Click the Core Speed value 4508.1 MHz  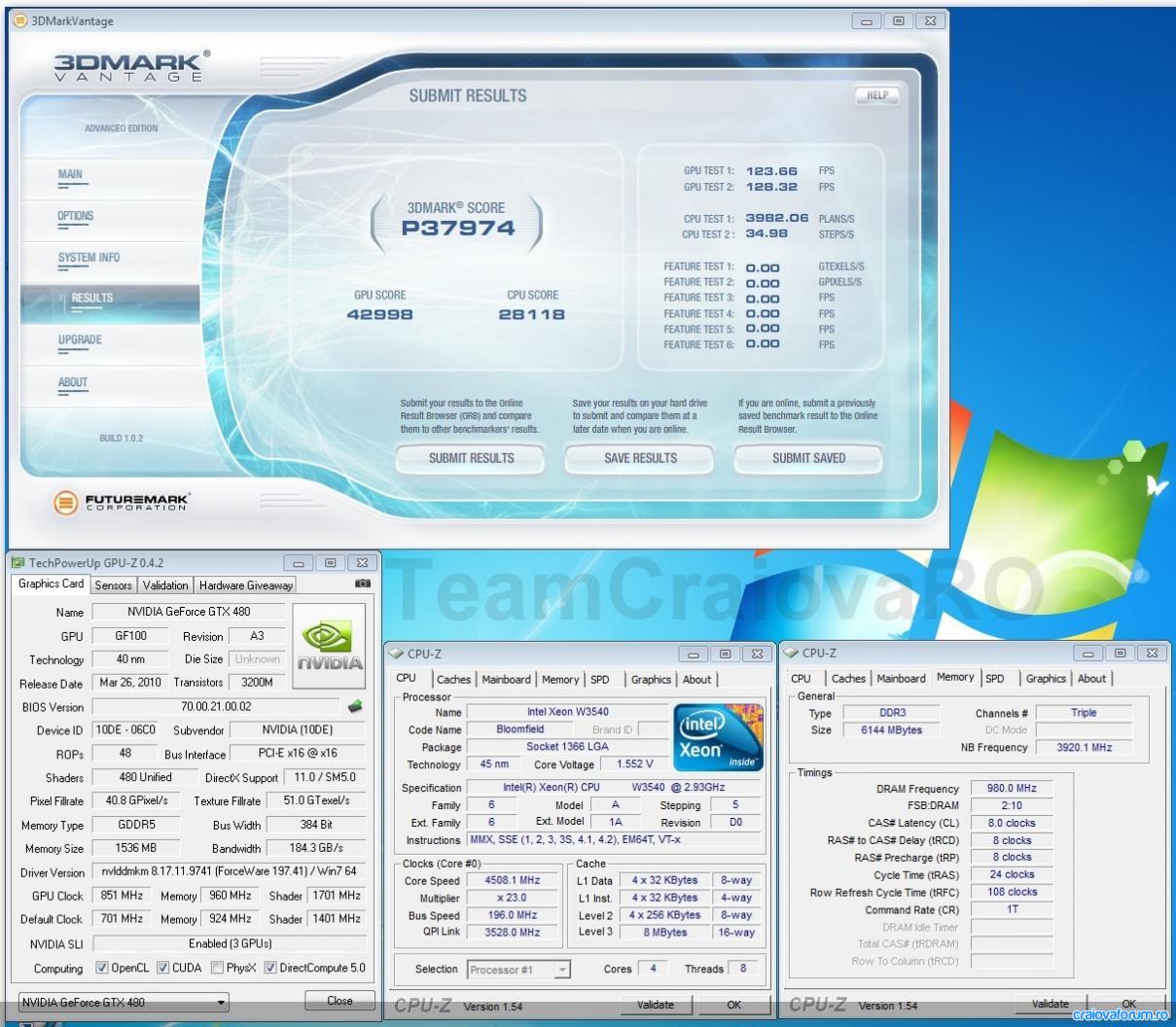(x=513, y=880)
